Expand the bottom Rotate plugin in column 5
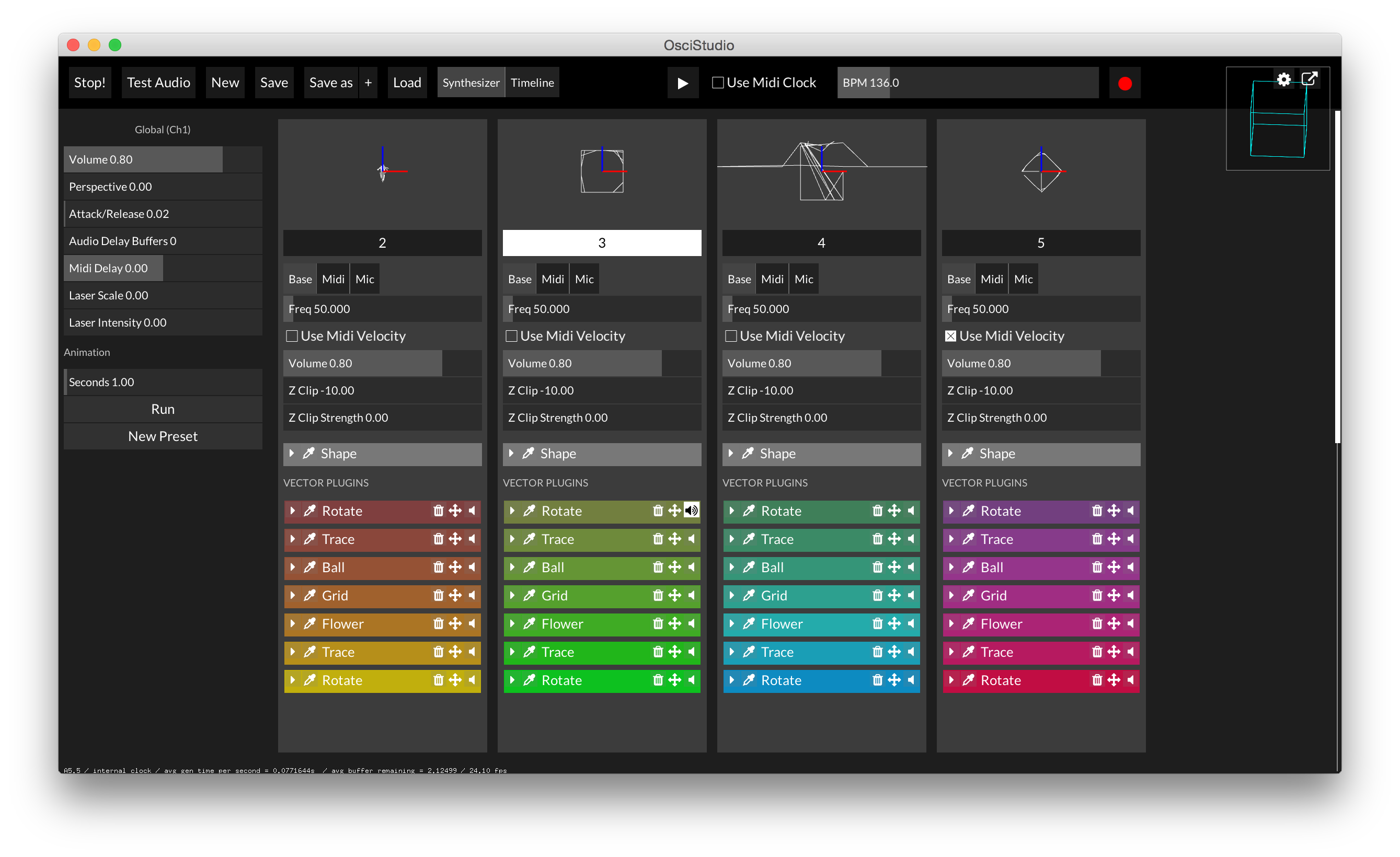This screenshot has width=1400, height=857. 951,680
